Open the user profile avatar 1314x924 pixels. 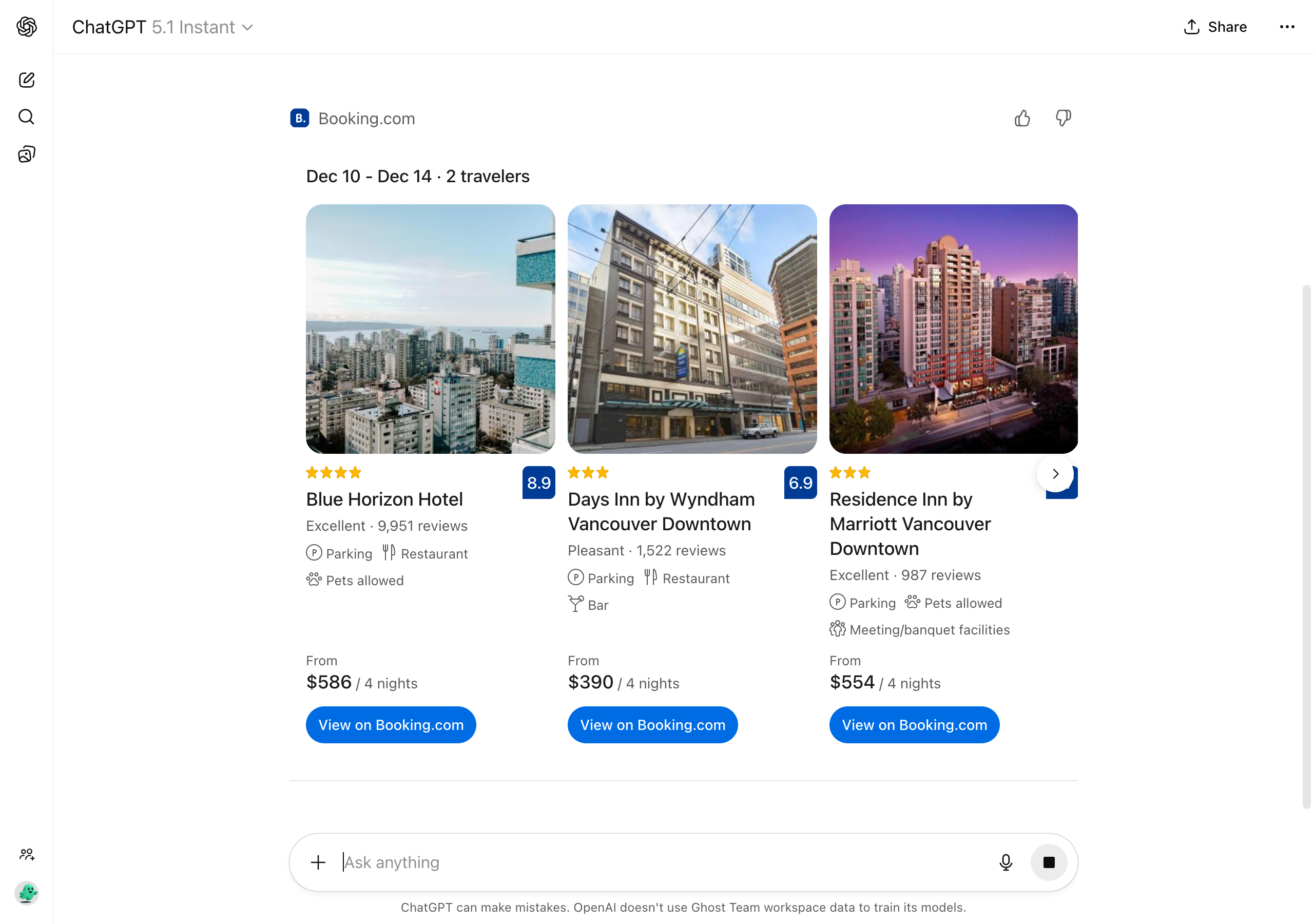coord(26,893)
